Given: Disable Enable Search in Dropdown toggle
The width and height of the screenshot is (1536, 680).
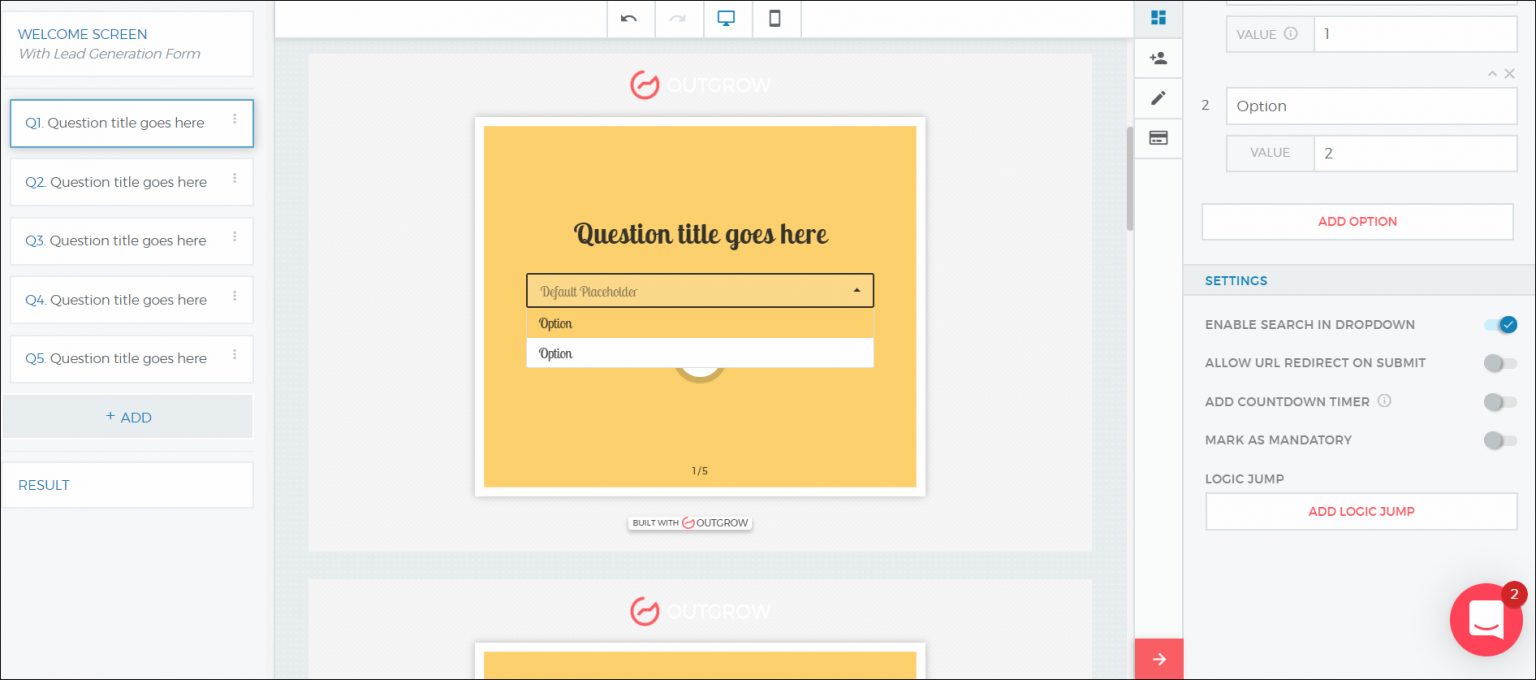Looking at the screenshot, I should tap(1500, 325).
